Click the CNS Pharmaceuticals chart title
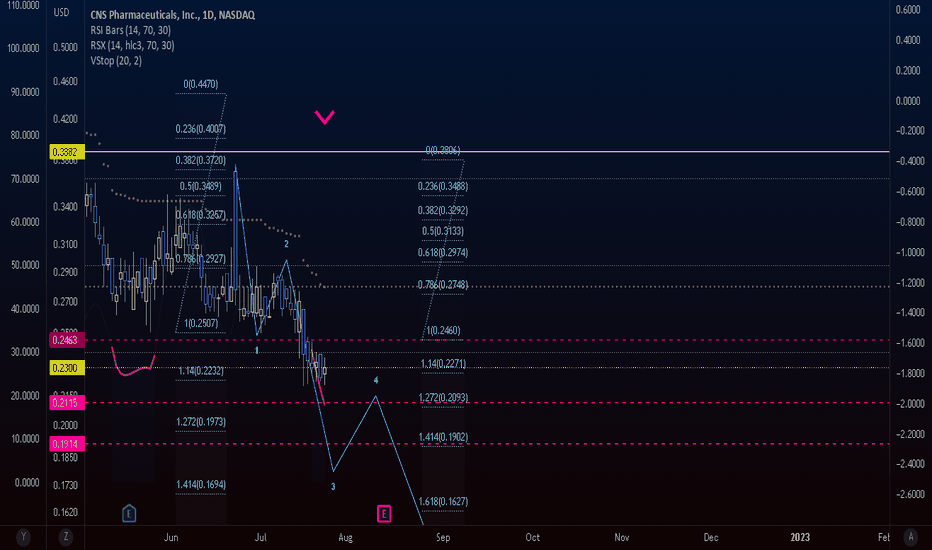Viewport: 932px width, 550px height. 172,15
